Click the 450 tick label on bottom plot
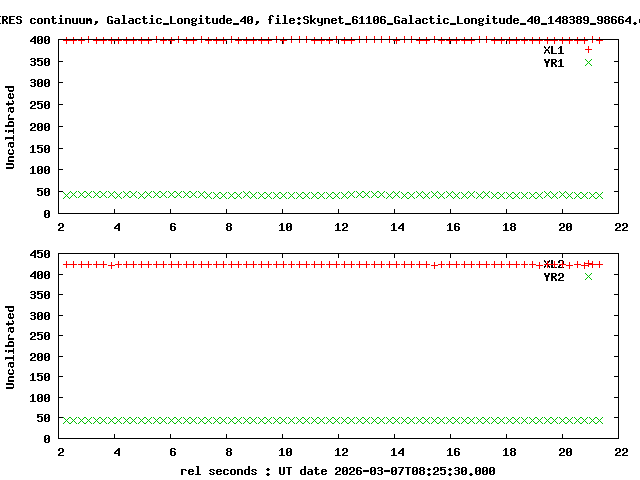640x480 pixels. click(x=40, y=254)
